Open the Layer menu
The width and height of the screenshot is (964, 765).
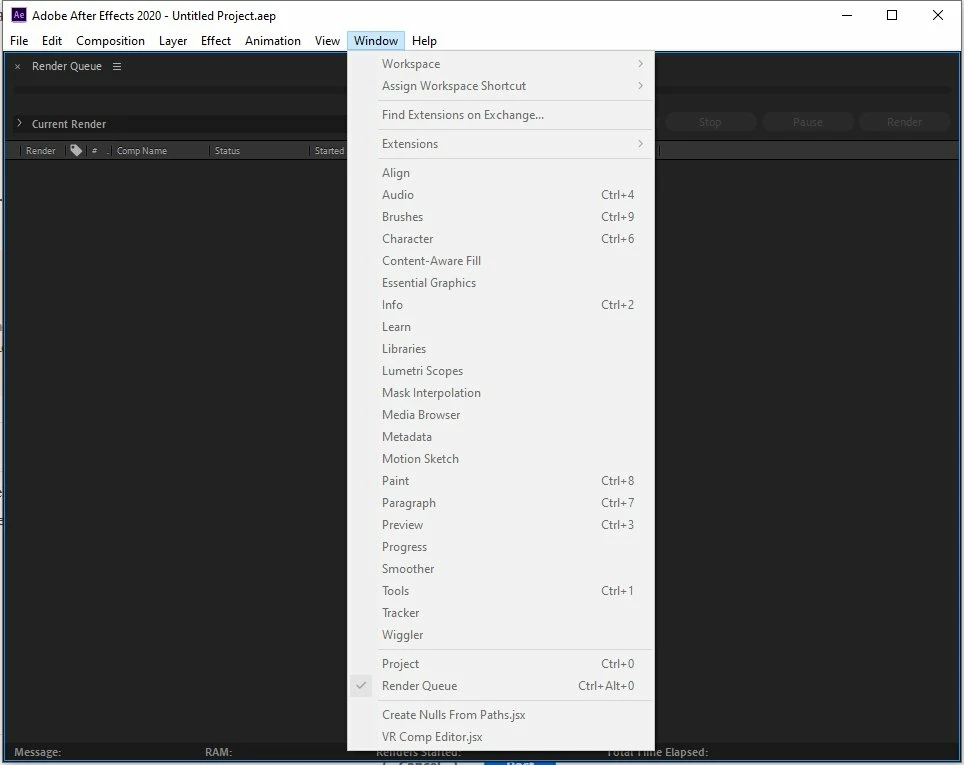click(x=173, y=41)
